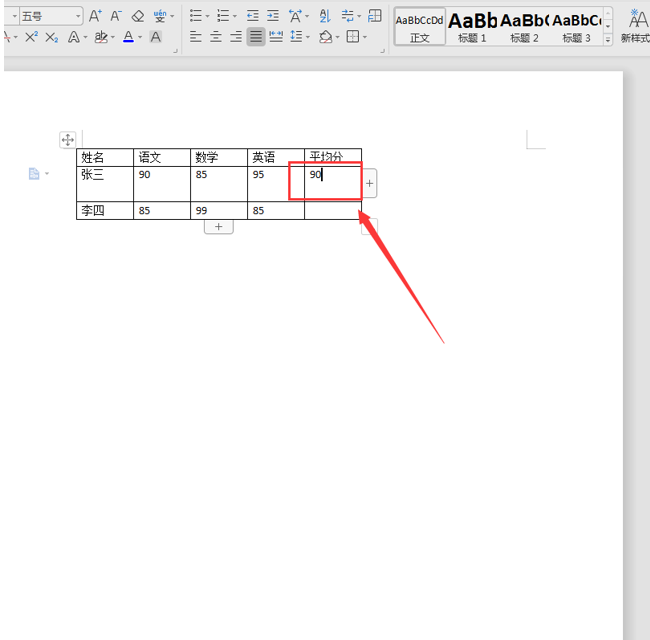Click the table-like icon next to paragraph marks
The width and height of the screenshot is (650, 640).
click(375, 16)
